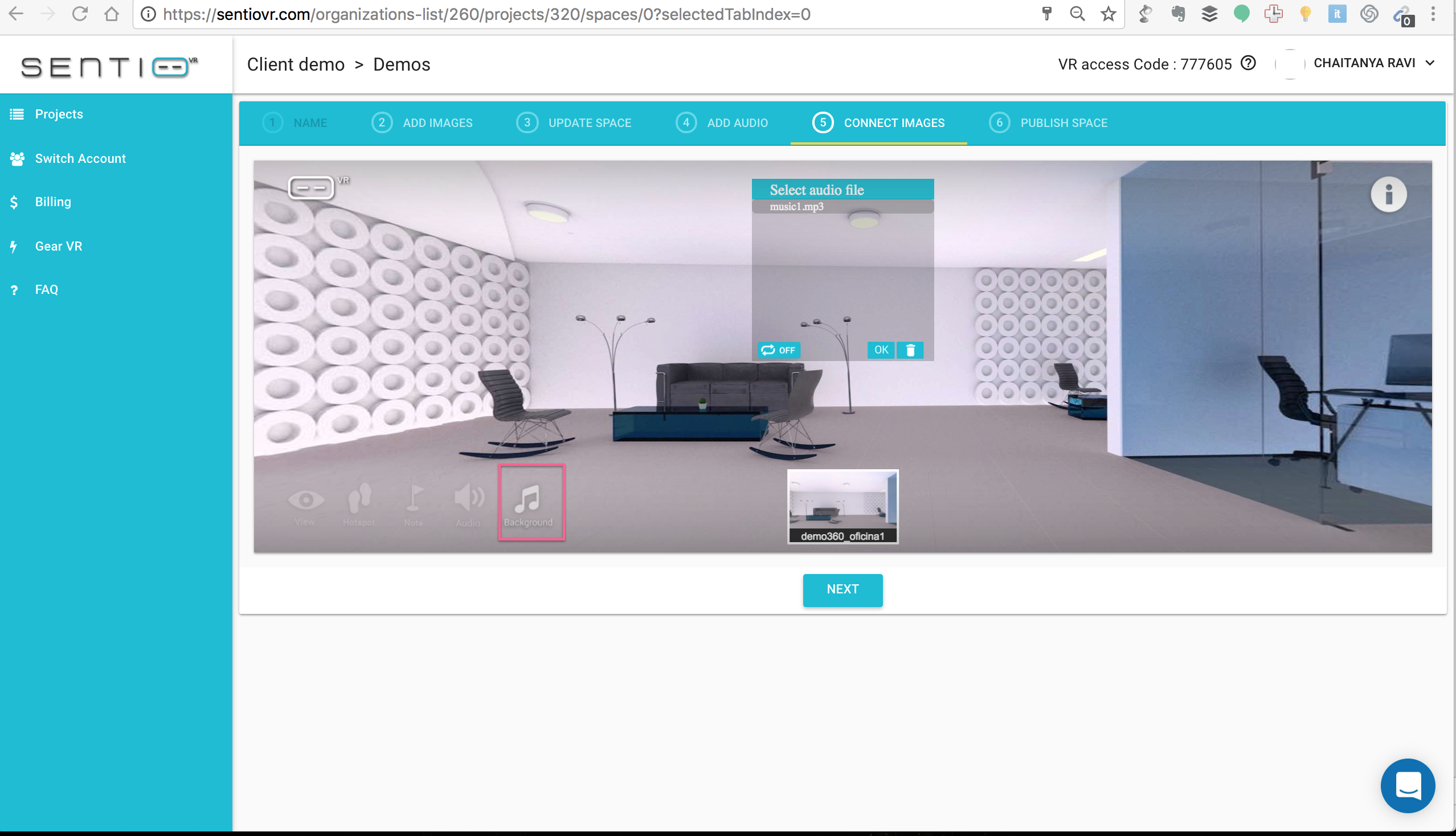Go to step 1 Name tab
Viewport: 1456px width, 836px height.
point(295,122)
